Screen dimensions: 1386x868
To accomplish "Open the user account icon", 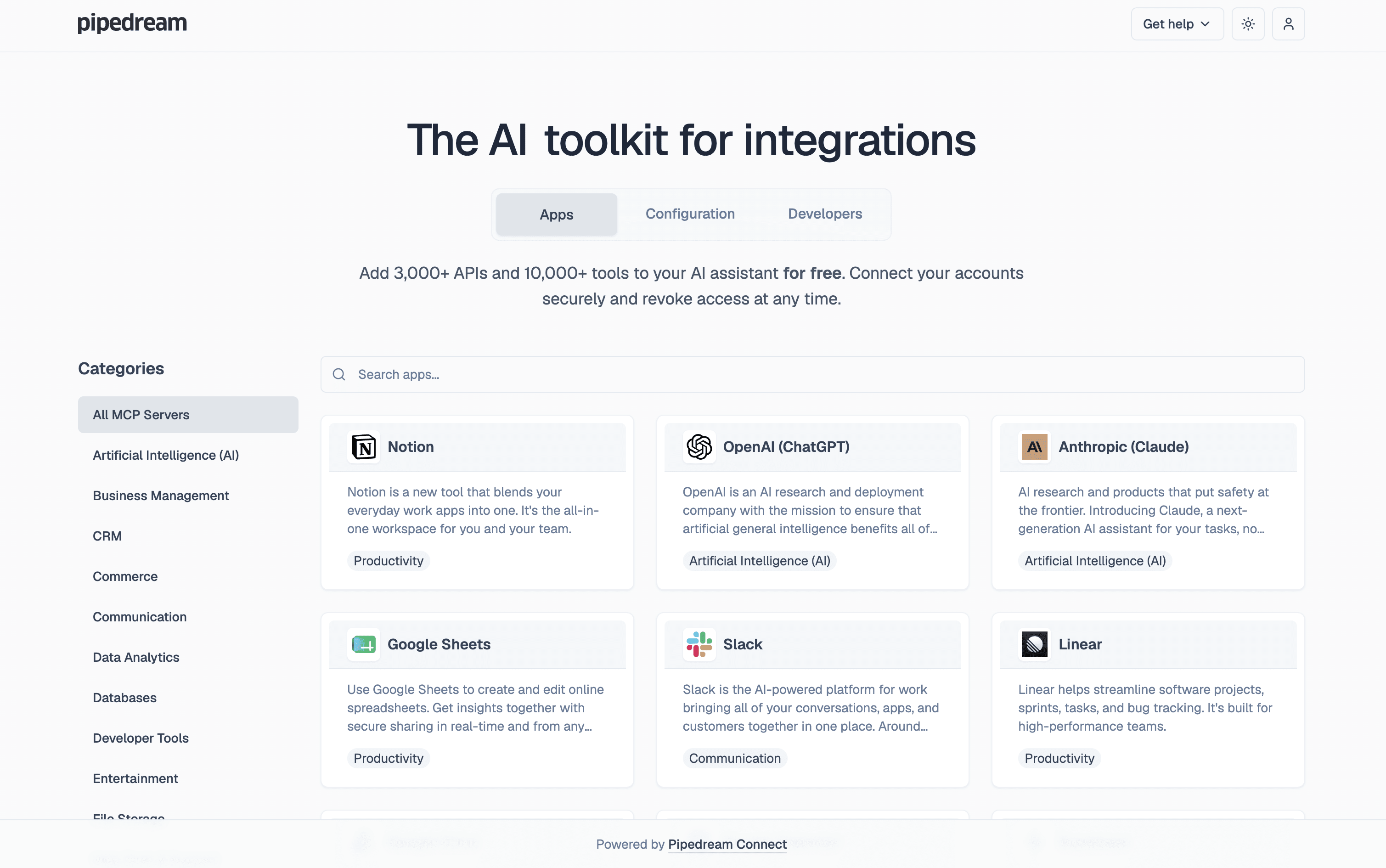I will point(1289,24).
